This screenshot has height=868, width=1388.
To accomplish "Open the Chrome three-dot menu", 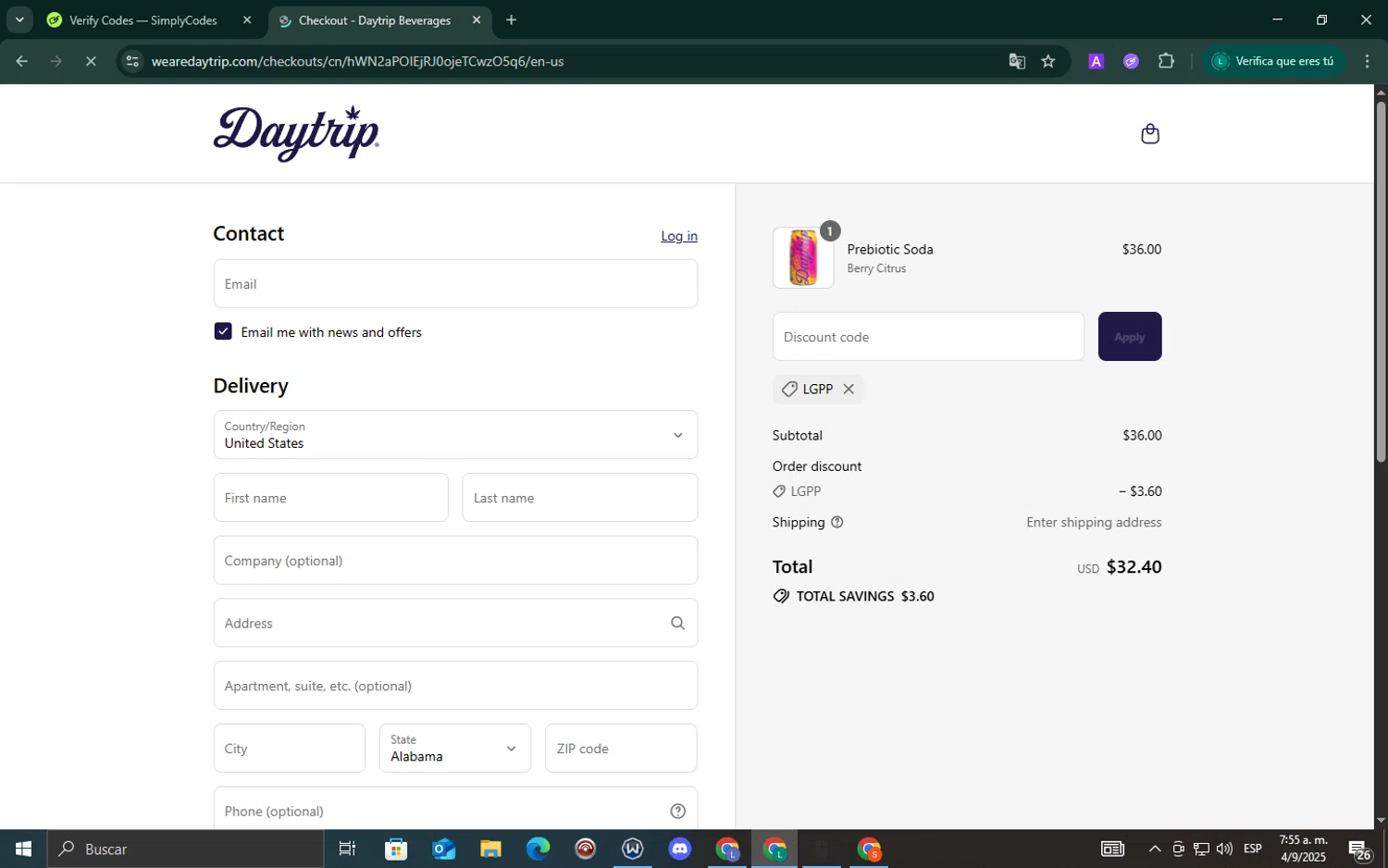I will click(1367, 61).
